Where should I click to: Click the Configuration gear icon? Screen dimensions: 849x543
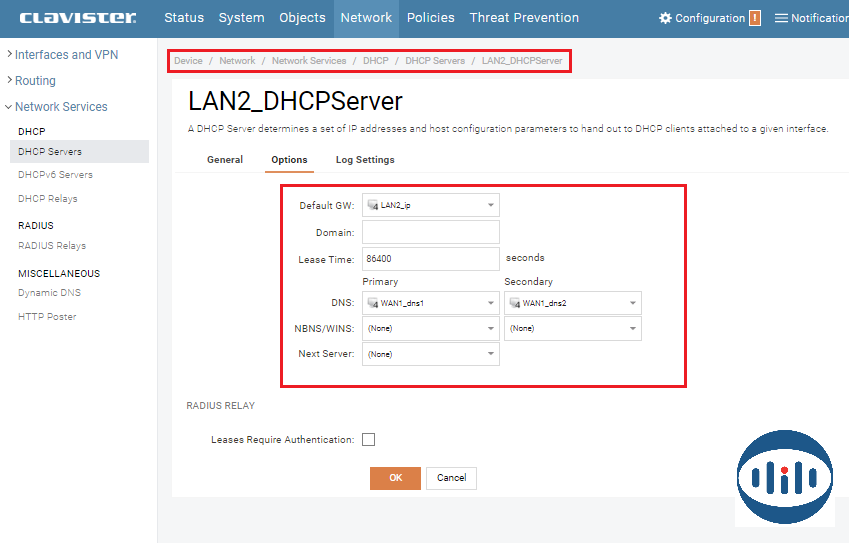(x=665, y=18)
